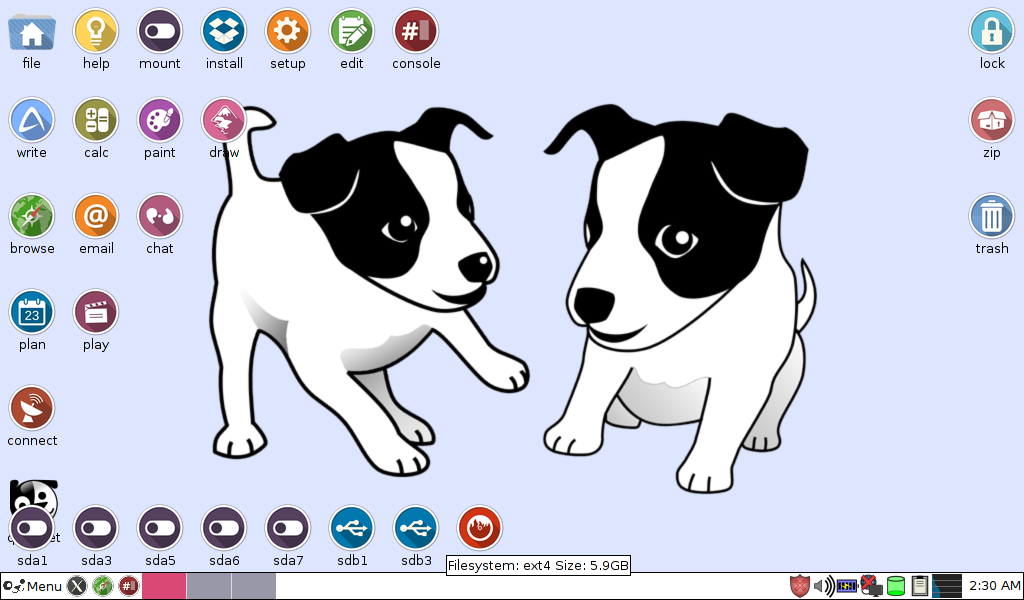Open the sdb3 USB drive icon
The image size is (1024, 600).
pos(416,529)
